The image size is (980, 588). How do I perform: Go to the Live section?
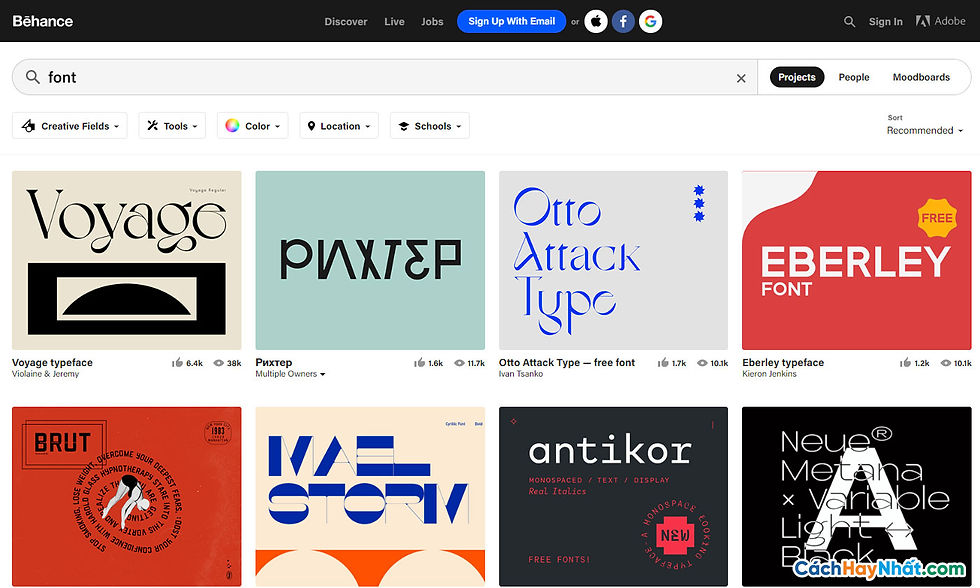point(394,21)
